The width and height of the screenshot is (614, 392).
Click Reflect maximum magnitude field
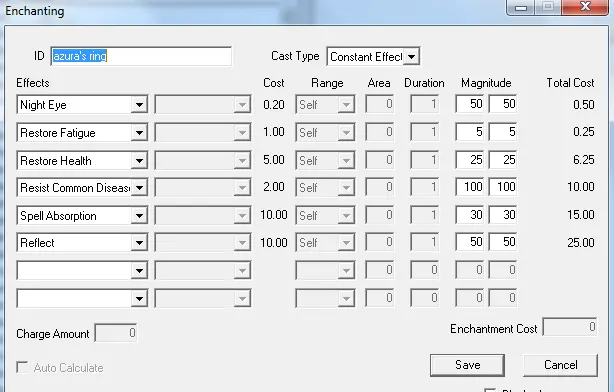(503, 242)
